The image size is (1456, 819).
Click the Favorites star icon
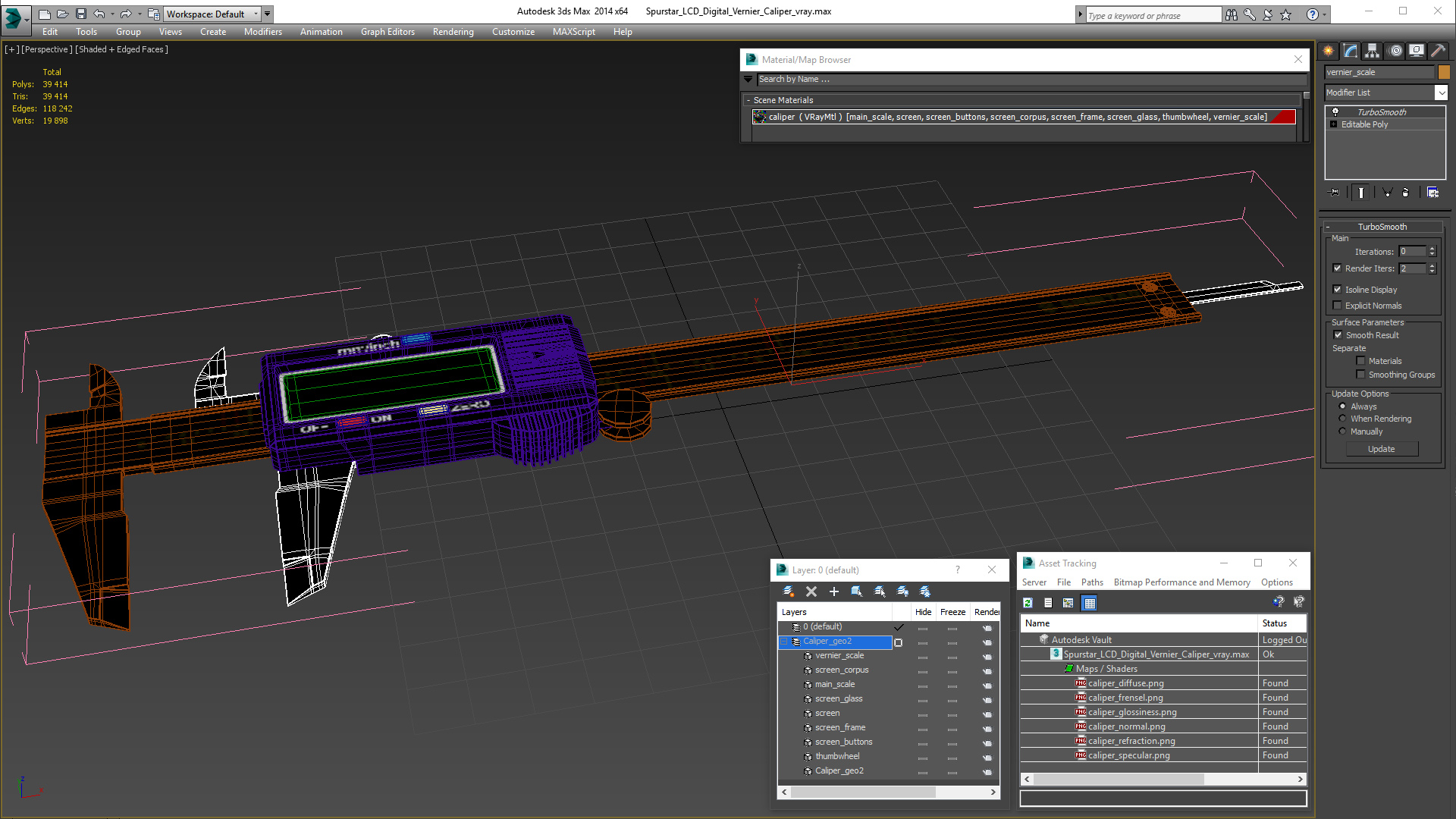1285,14
